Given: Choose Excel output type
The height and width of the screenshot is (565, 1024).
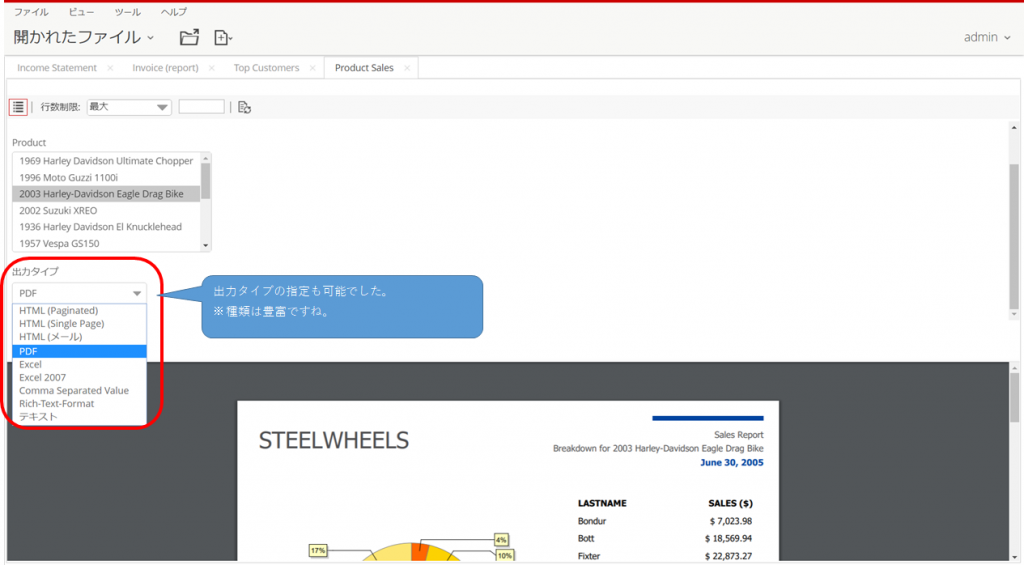Looking at the screenshot, I should coord(79,364).
